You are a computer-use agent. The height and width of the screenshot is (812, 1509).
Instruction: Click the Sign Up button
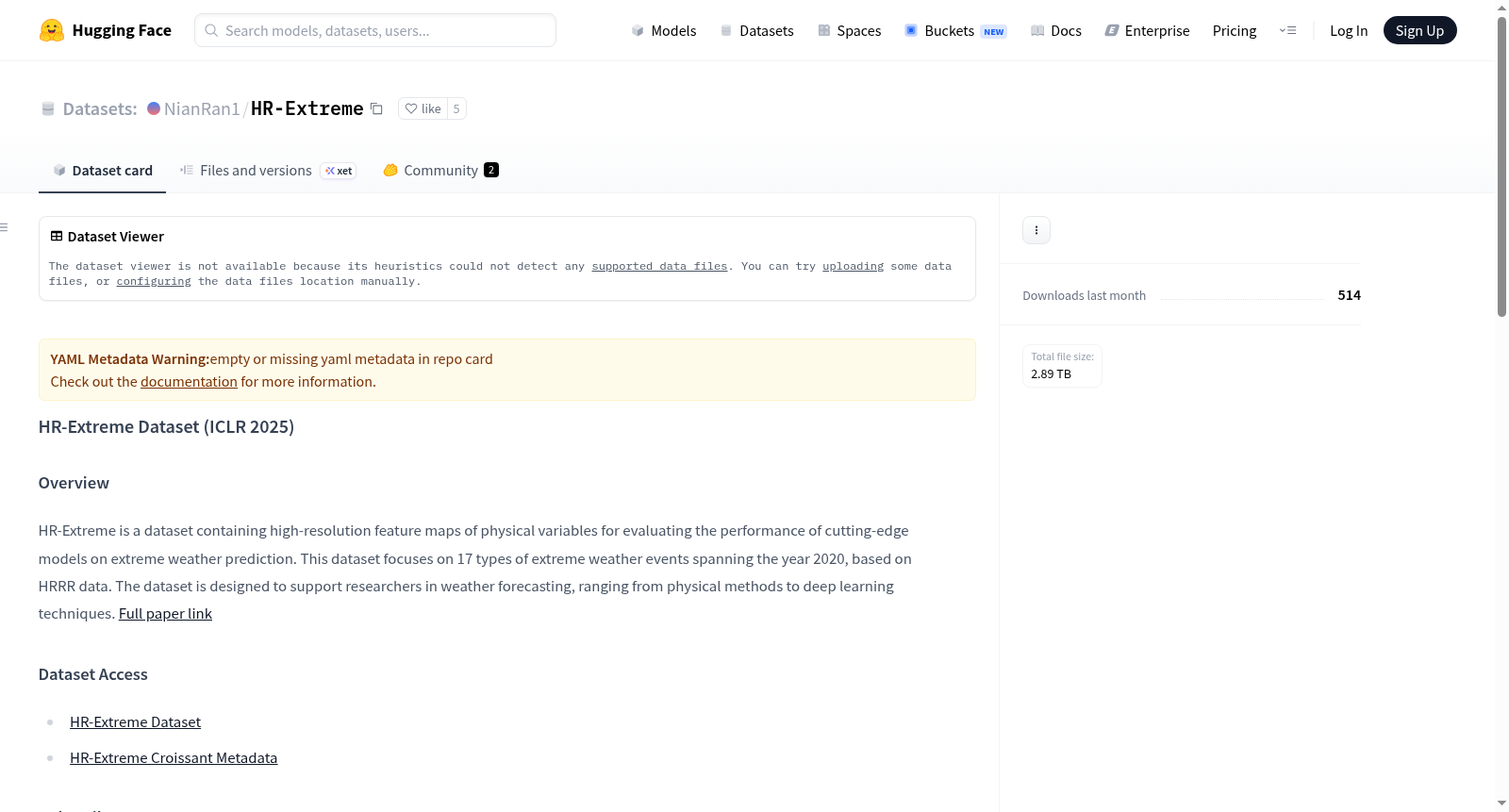(1419, 30)
